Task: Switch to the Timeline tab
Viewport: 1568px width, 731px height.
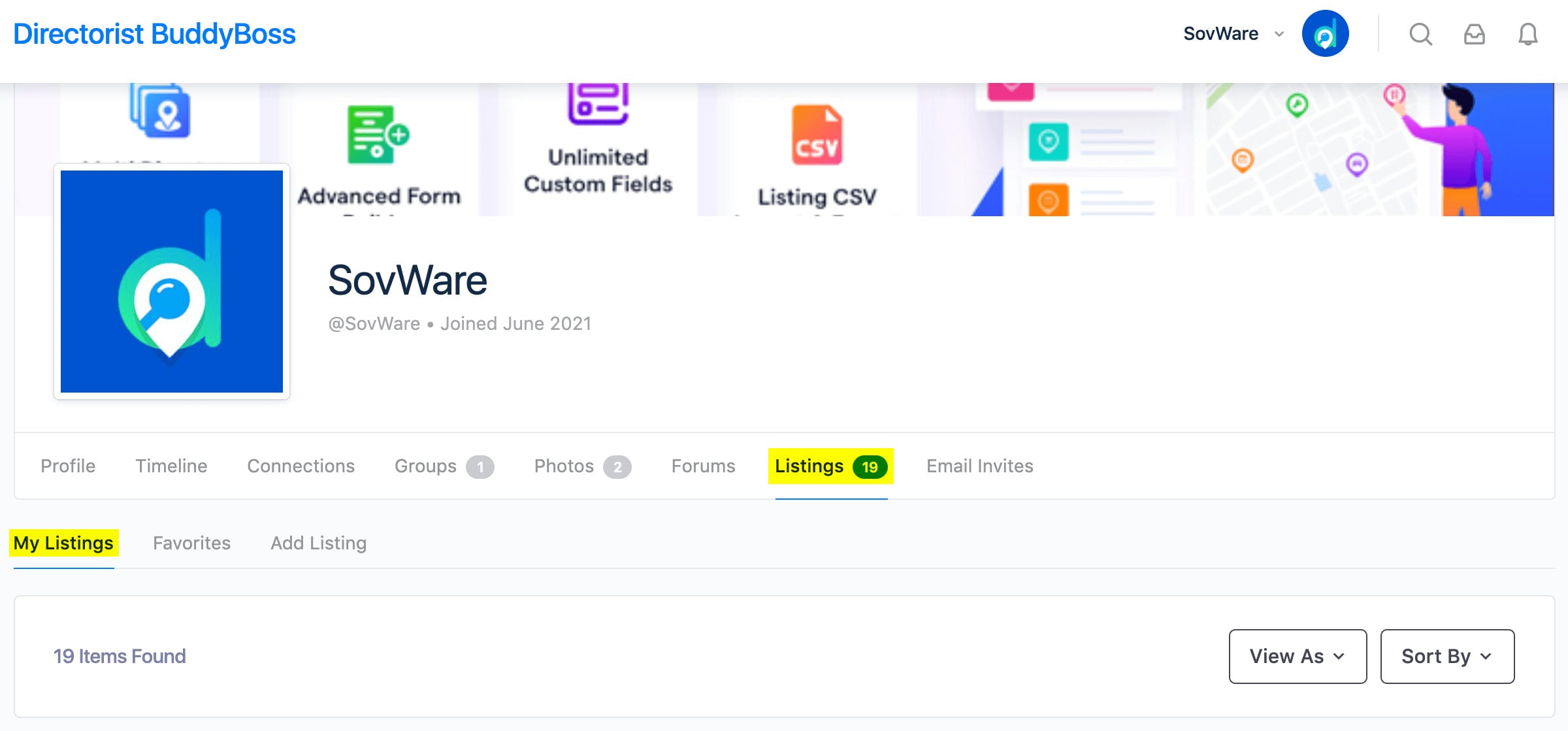Action: [x=171, y=466]
